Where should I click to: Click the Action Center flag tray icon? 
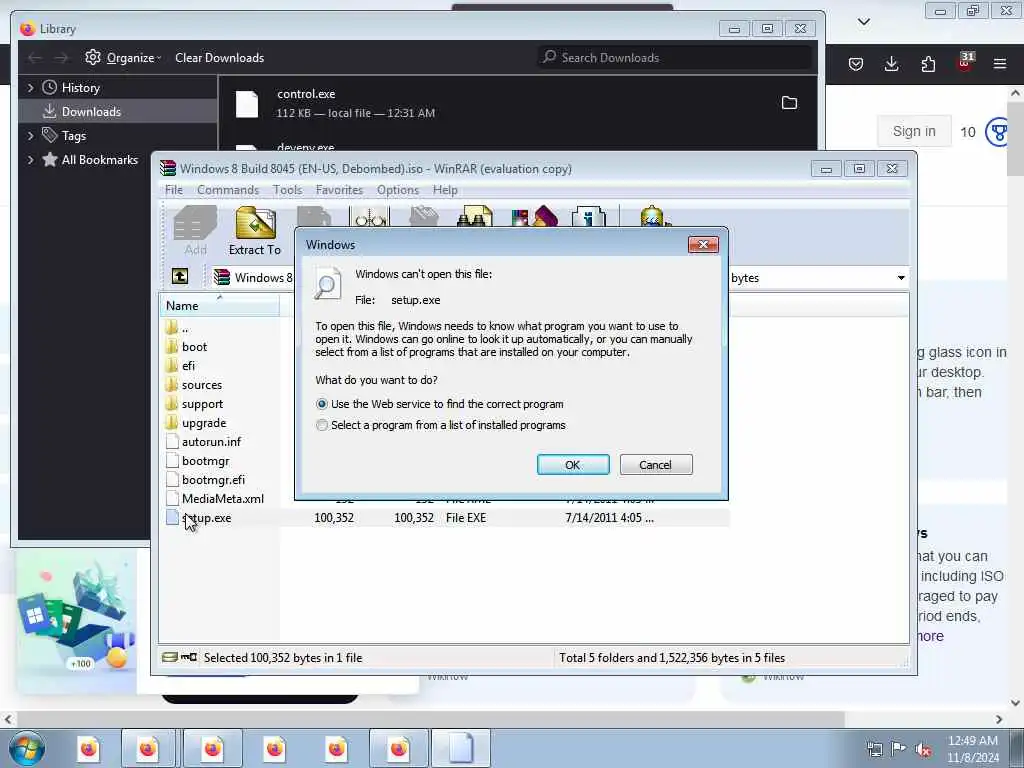(899, 749)
